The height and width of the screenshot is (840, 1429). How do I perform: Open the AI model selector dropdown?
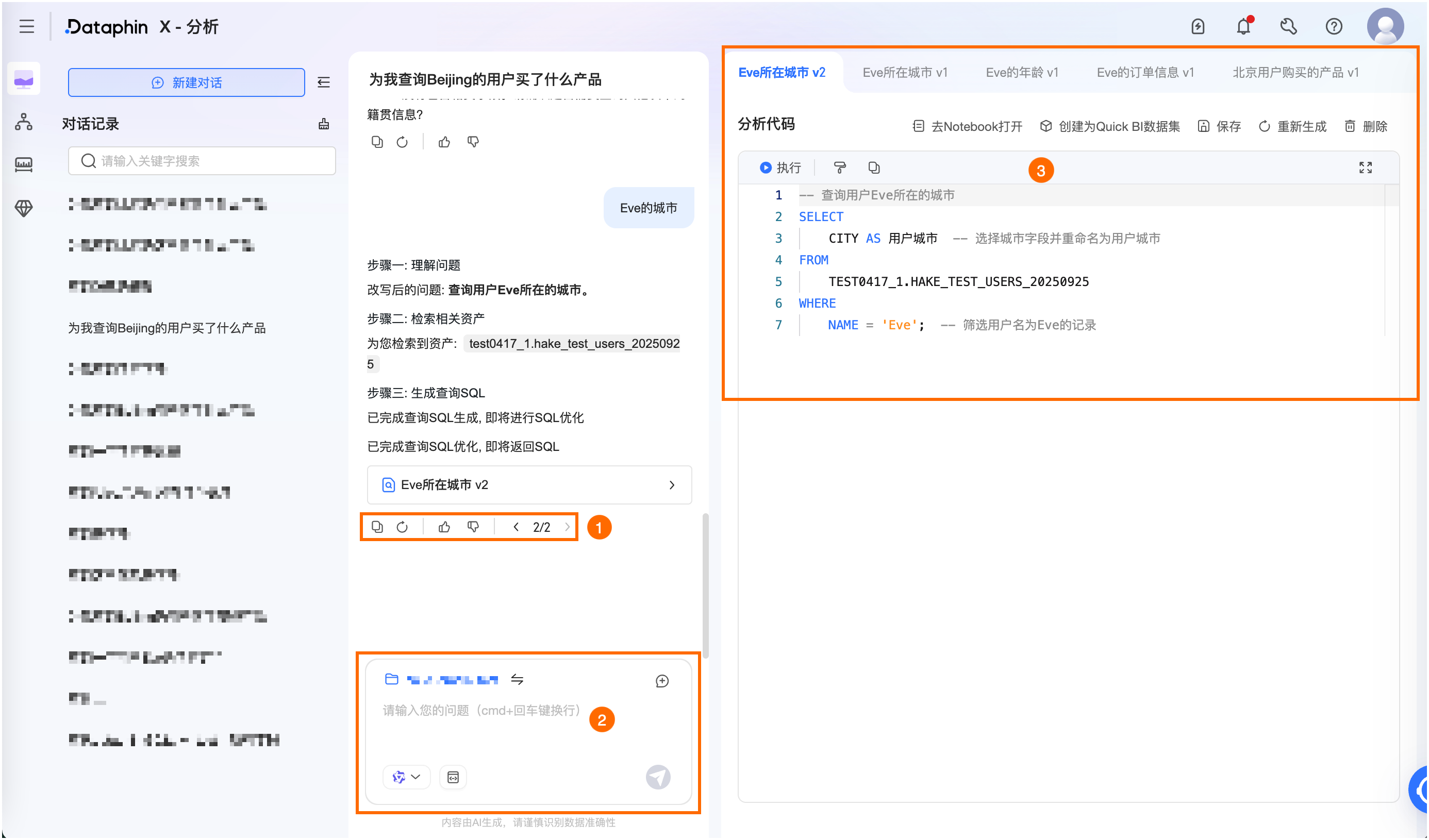click(407, 777)
